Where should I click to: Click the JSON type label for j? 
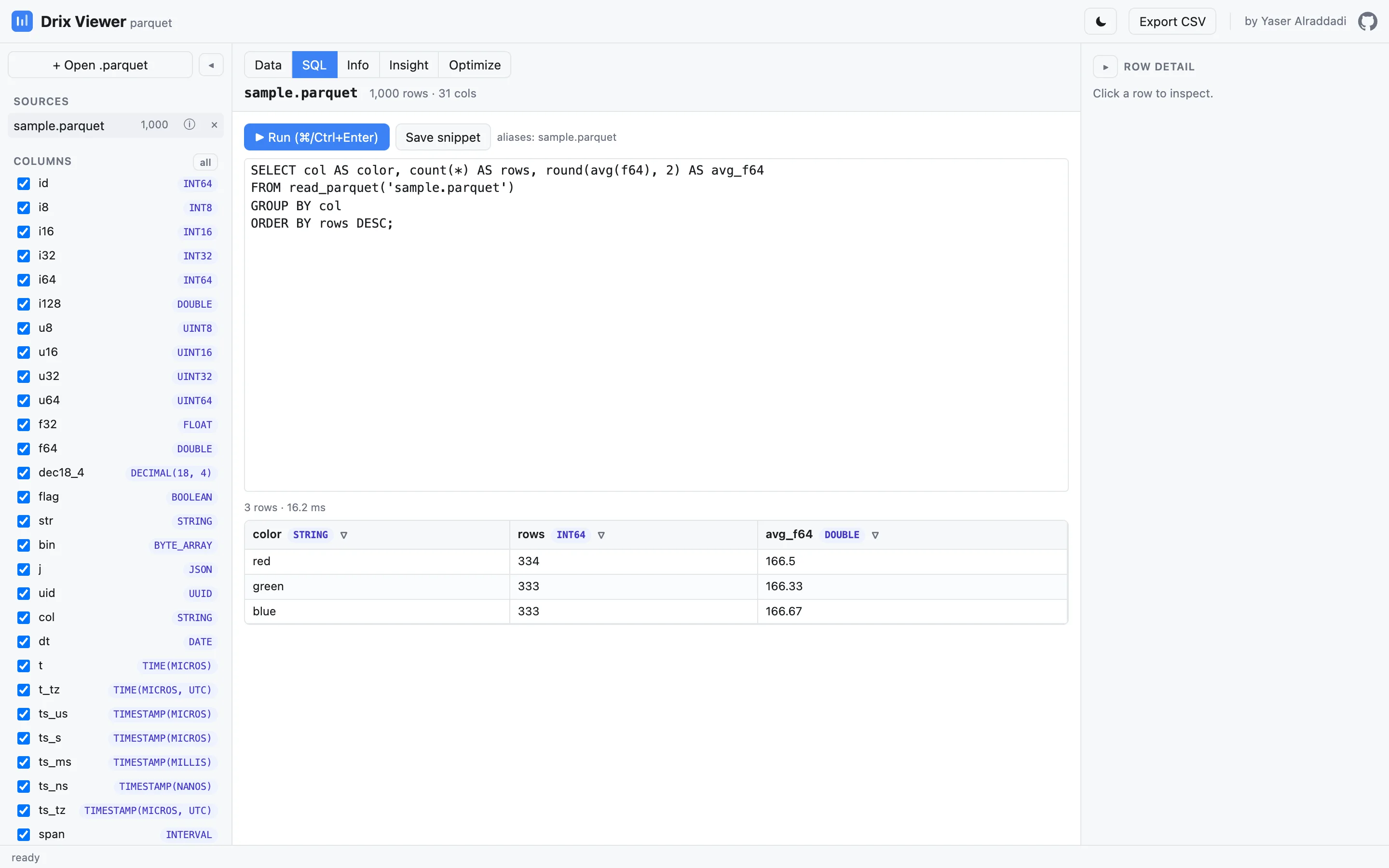click(200, 570)
